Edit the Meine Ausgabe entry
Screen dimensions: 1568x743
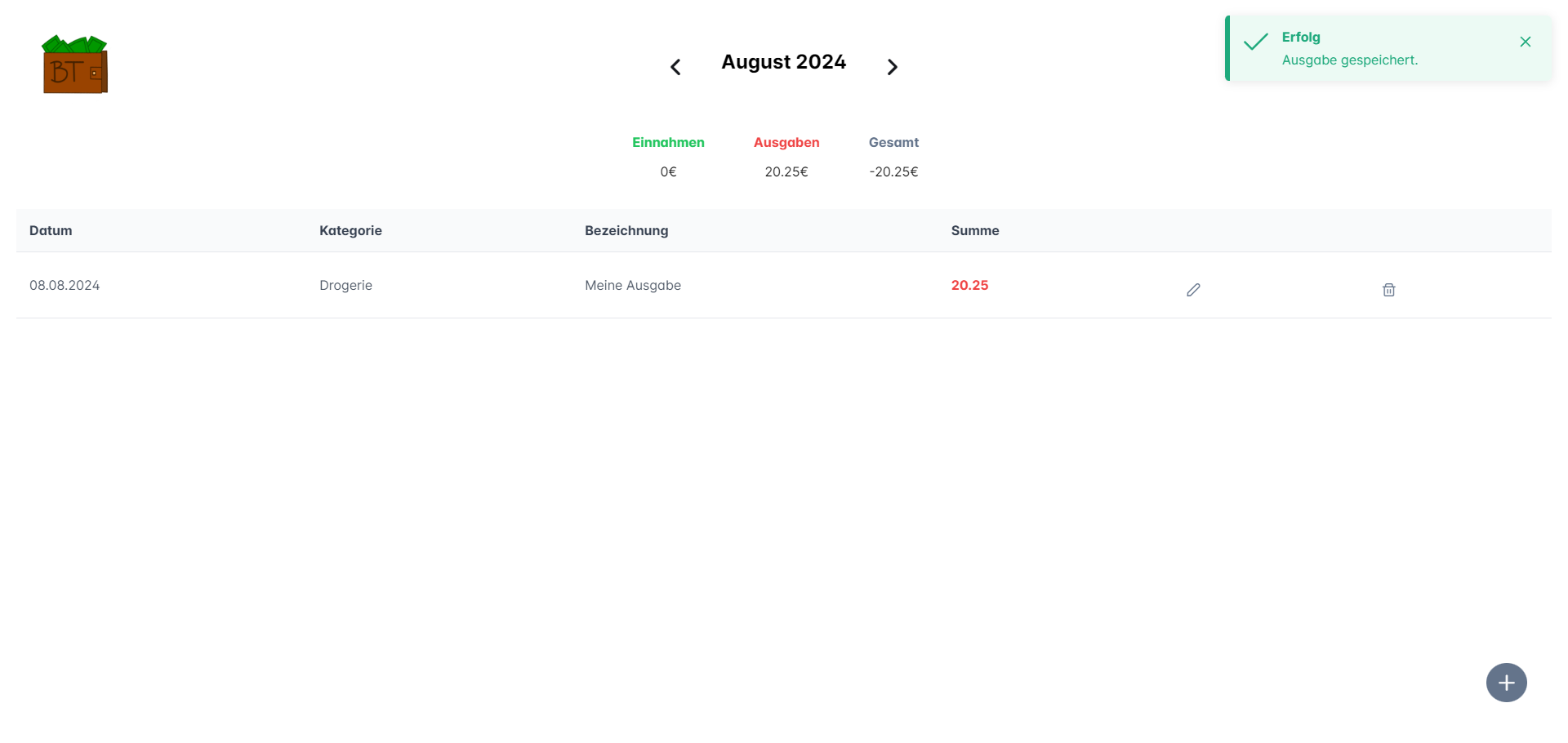pyautogui.click(x=1193, y=290)
